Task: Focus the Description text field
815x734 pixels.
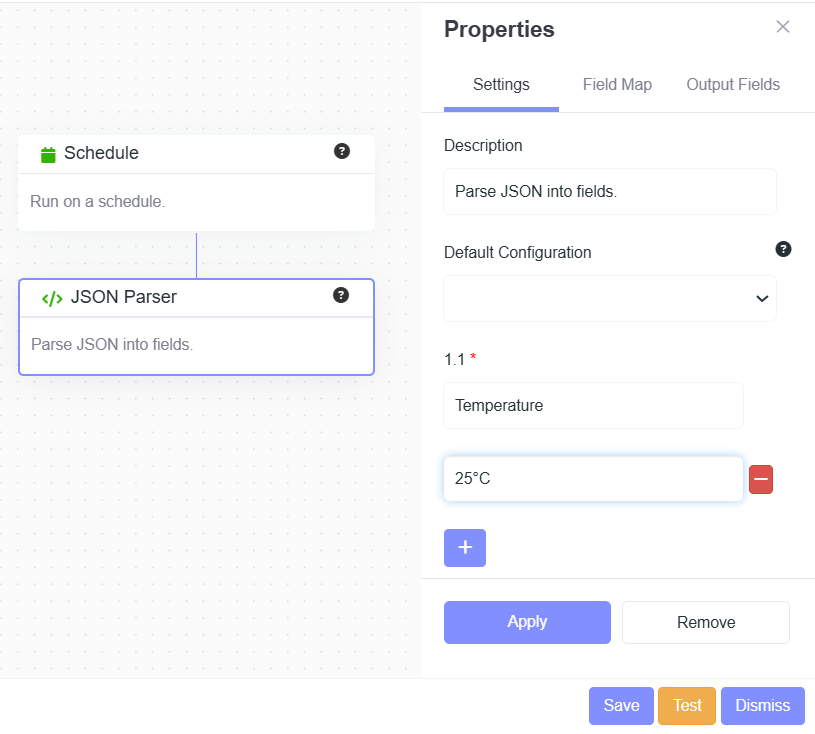Action: pyautogui.click(x=610, y=191)
